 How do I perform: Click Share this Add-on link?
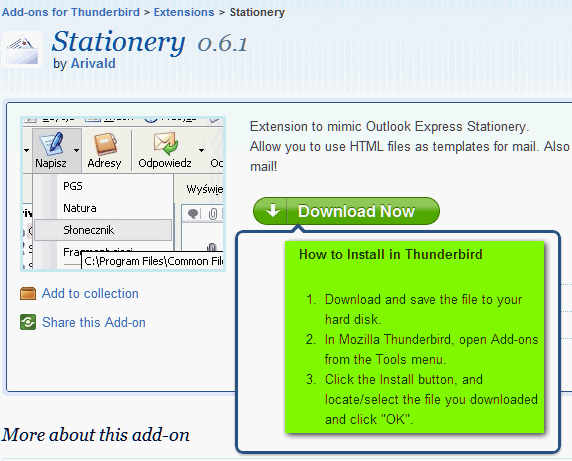[x=94, y=322]
